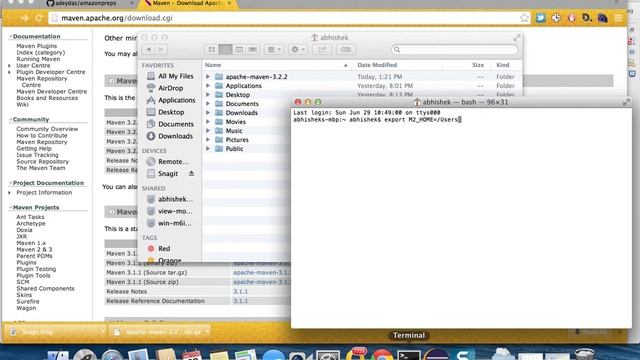Click Finder share button
This screenshot has width=640, height=360.
(x=322, y=49)
